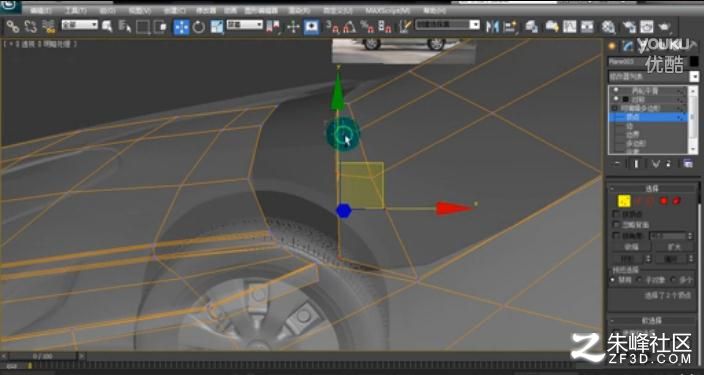Open the MAXScript menu
The height and width of the screenshot is (375, 704).
click(x=387, y=10)
